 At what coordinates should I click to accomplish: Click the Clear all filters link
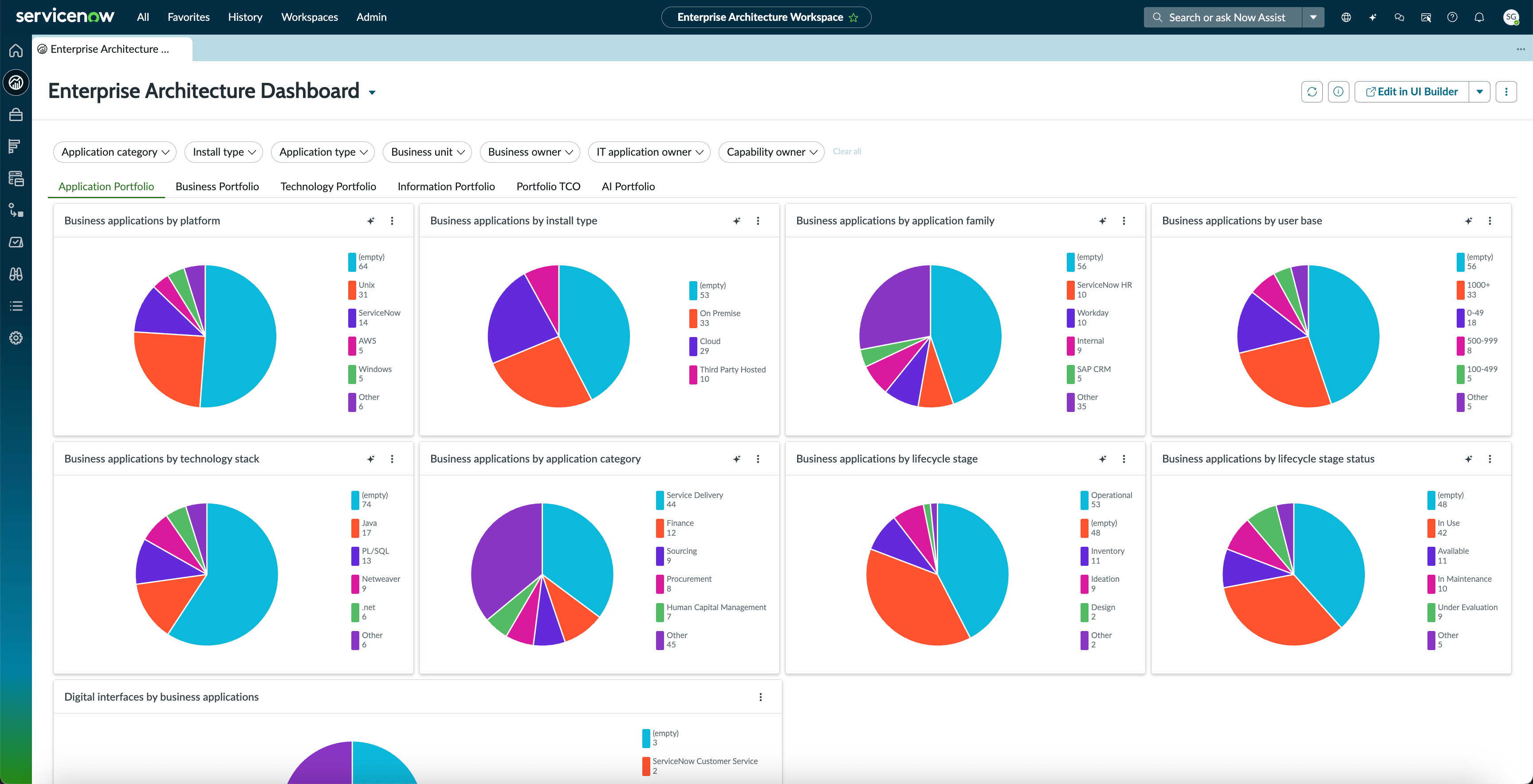coord(847,152)
